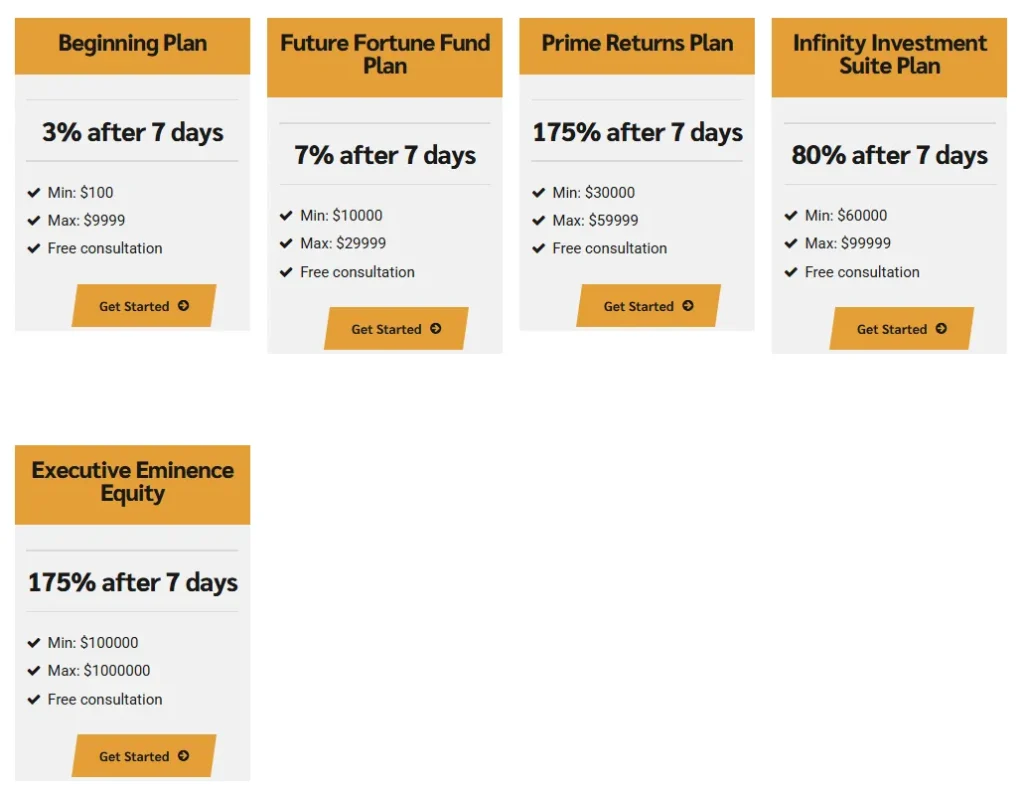The width and height of the screenshot is (1024, 792).
Task: Click the arrow icon in Prime Returns' Get Started
Action: (688, 306)
